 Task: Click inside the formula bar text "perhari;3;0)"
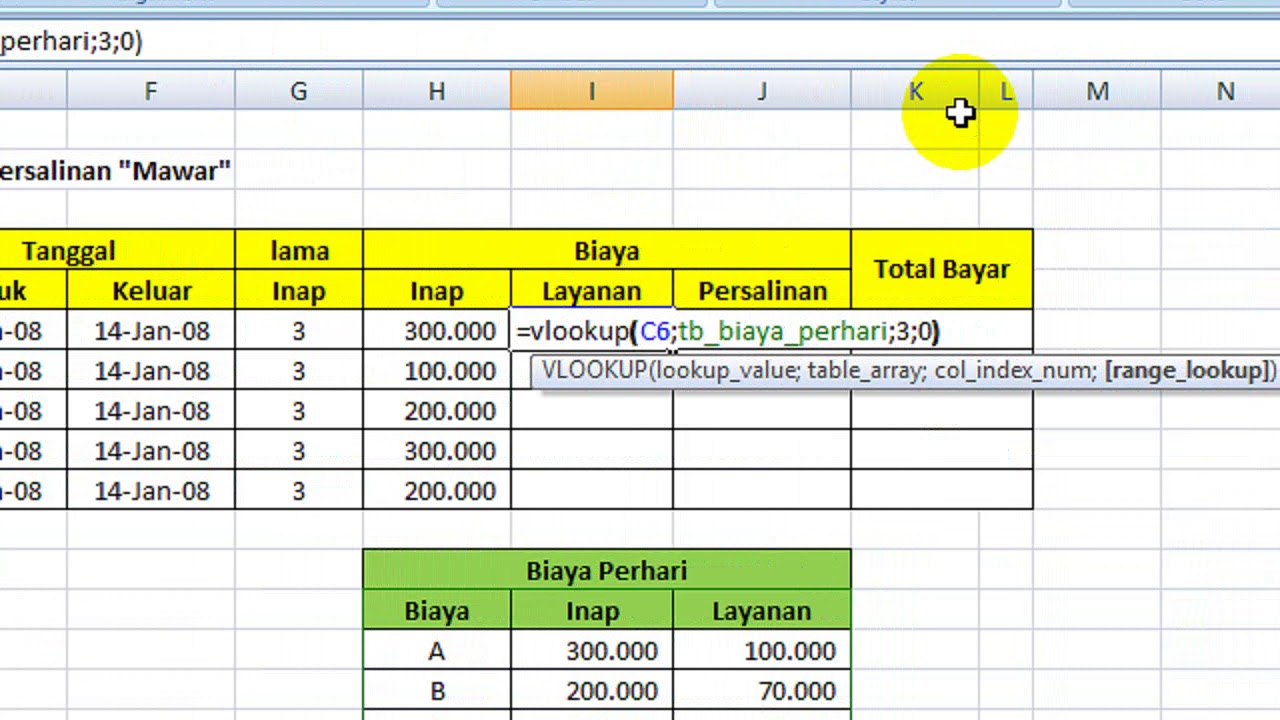71,42
